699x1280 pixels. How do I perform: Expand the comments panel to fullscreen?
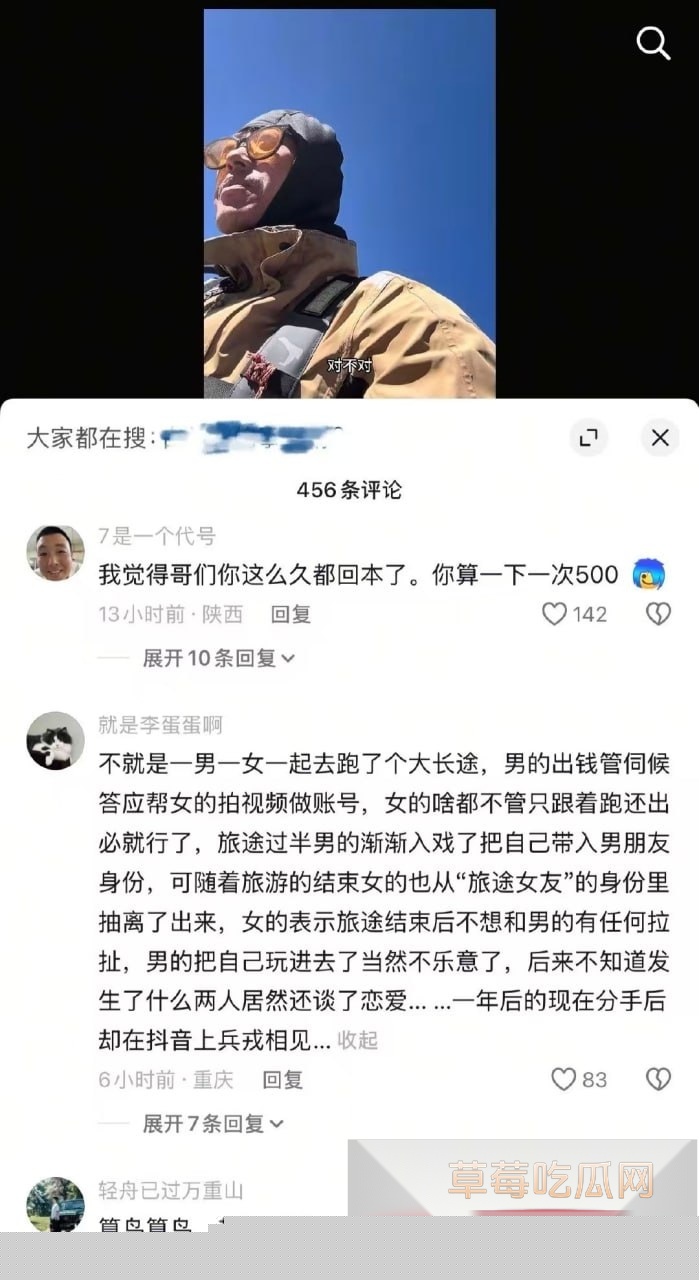588,438
